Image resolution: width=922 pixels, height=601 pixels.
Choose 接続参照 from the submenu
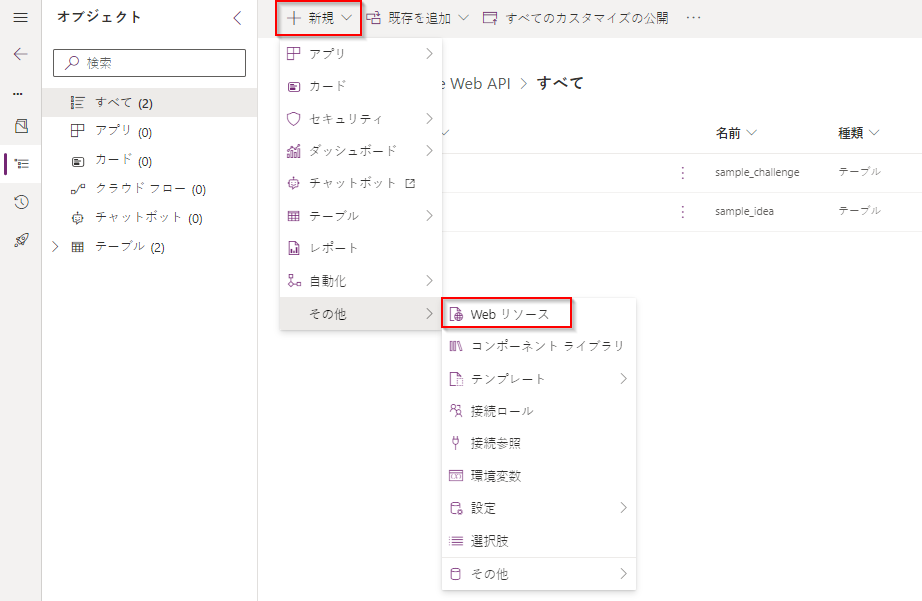539,443
